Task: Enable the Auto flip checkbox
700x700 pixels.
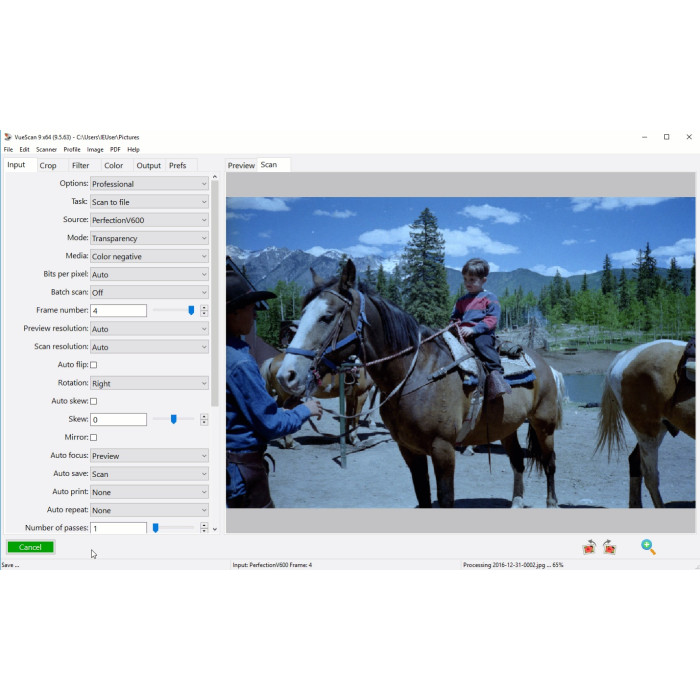Action: pyautogui.click(x=94, y=365)
